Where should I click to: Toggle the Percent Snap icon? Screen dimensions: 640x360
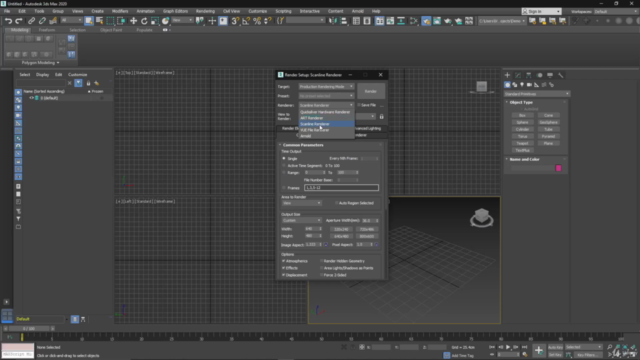[257, 21]
